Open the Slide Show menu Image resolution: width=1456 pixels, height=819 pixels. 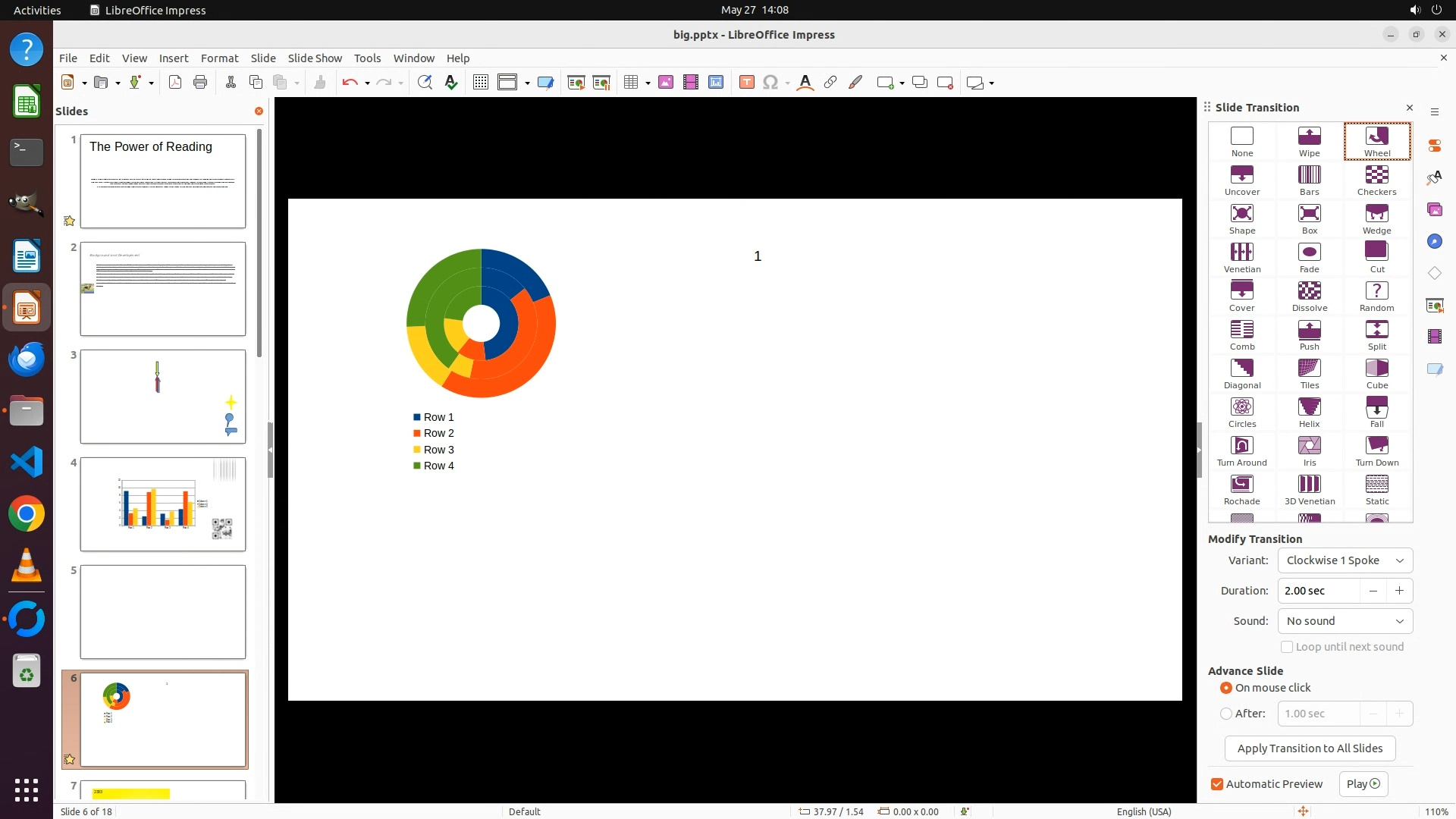[315, 58]
